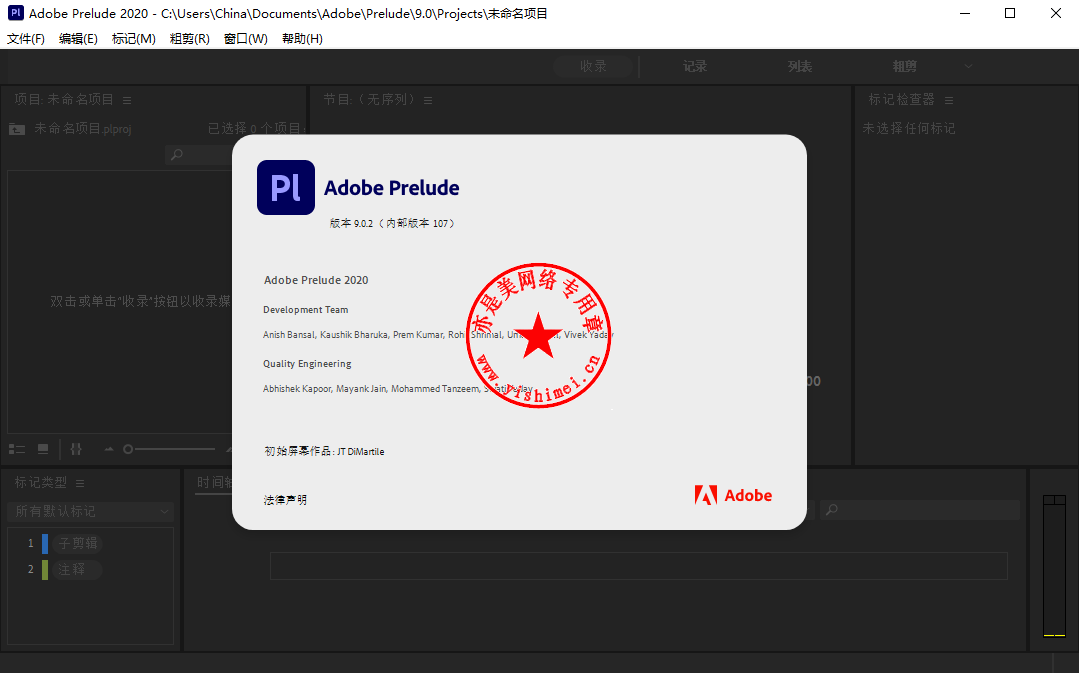Click the 初始屏幕作品 credit line
This screenshot has height=673, width=1079.
(x=324, y=451)
